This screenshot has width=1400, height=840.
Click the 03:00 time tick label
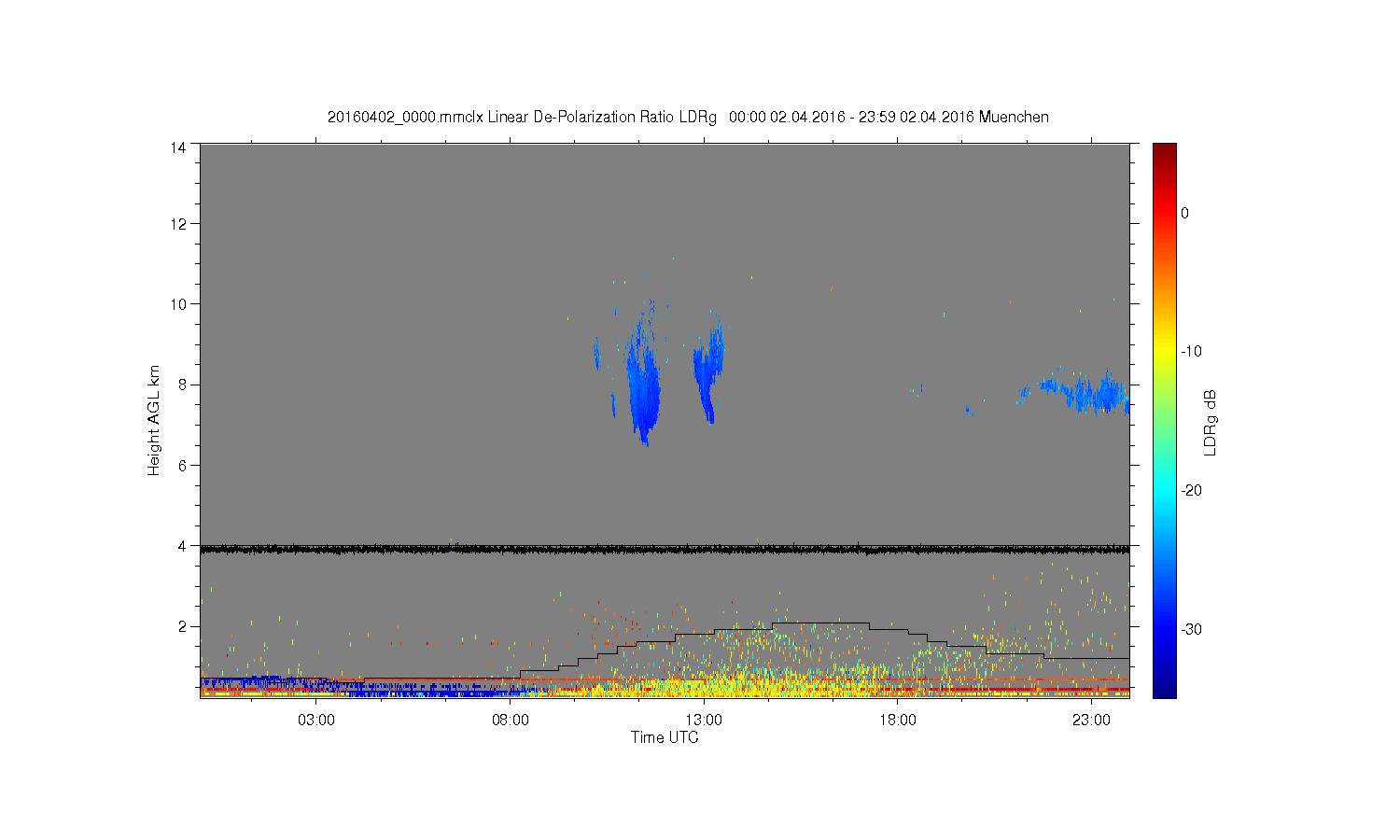(316, 721)
